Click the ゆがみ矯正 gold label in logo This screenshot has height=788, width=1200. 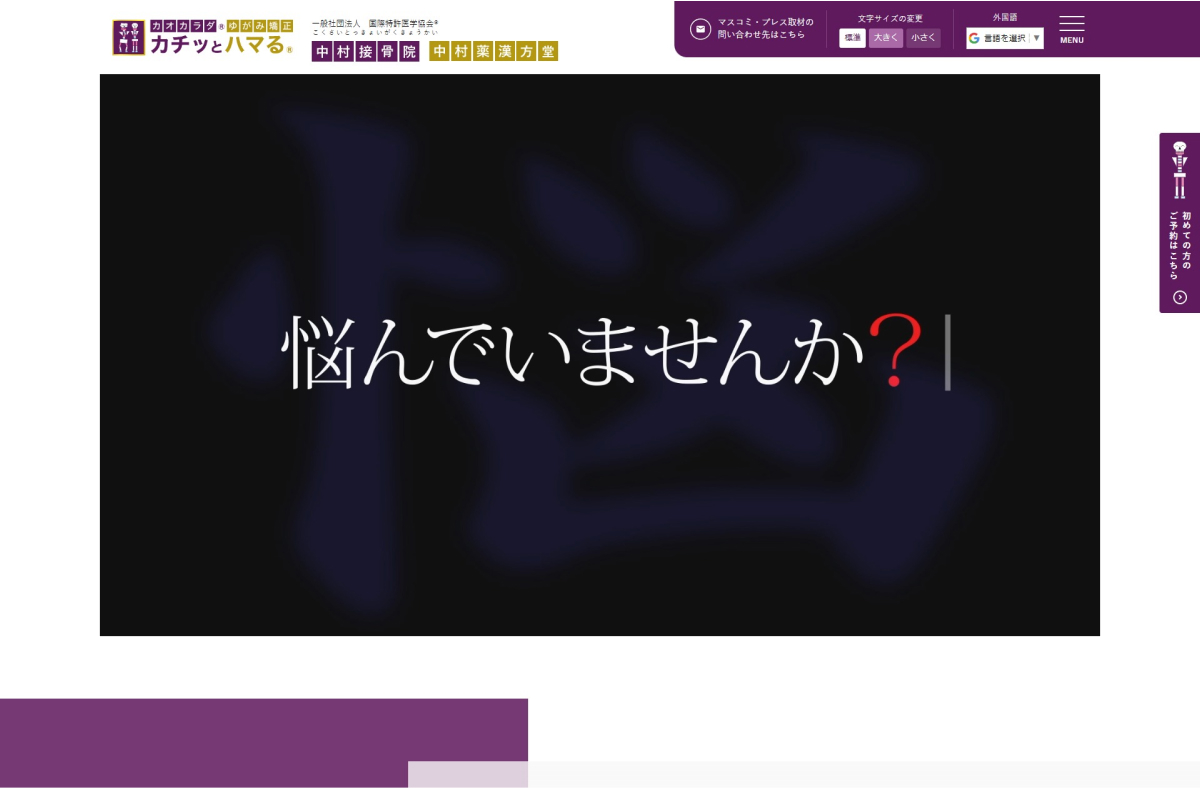260,26
